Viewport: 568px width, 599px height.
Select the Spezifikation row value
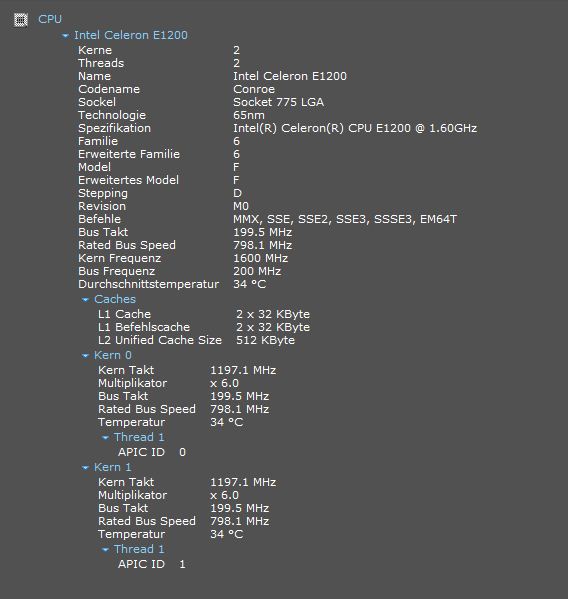coord(355,128)
